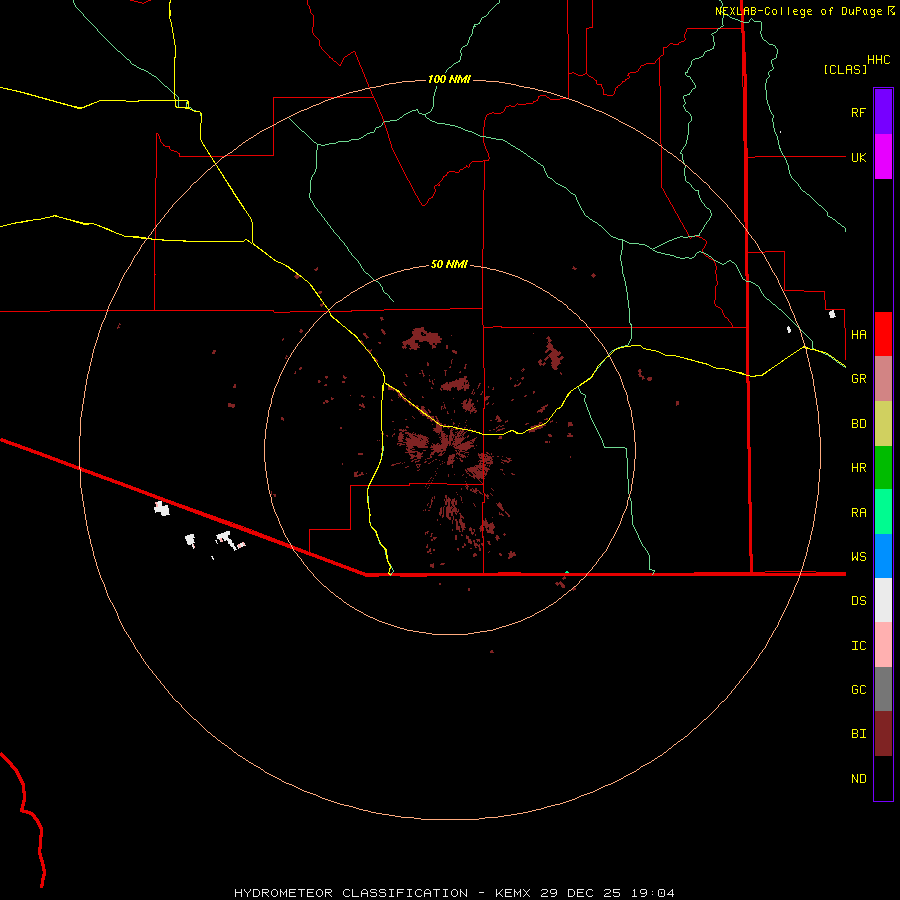Click the 'DS' legend label
Viewport: 900px width, 900px height.
(859, 601)
